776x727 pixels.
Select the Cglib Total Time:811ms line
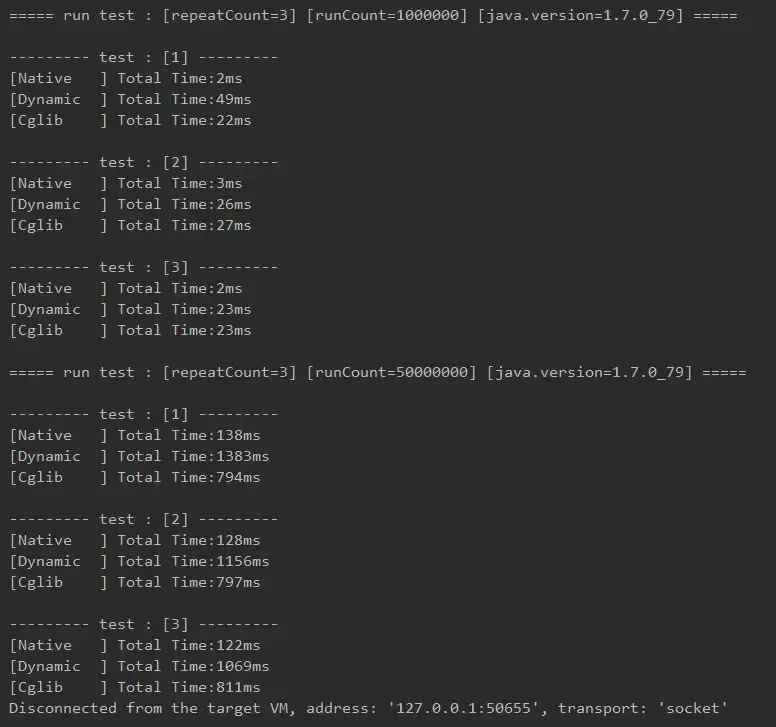[x=135, y=687]
